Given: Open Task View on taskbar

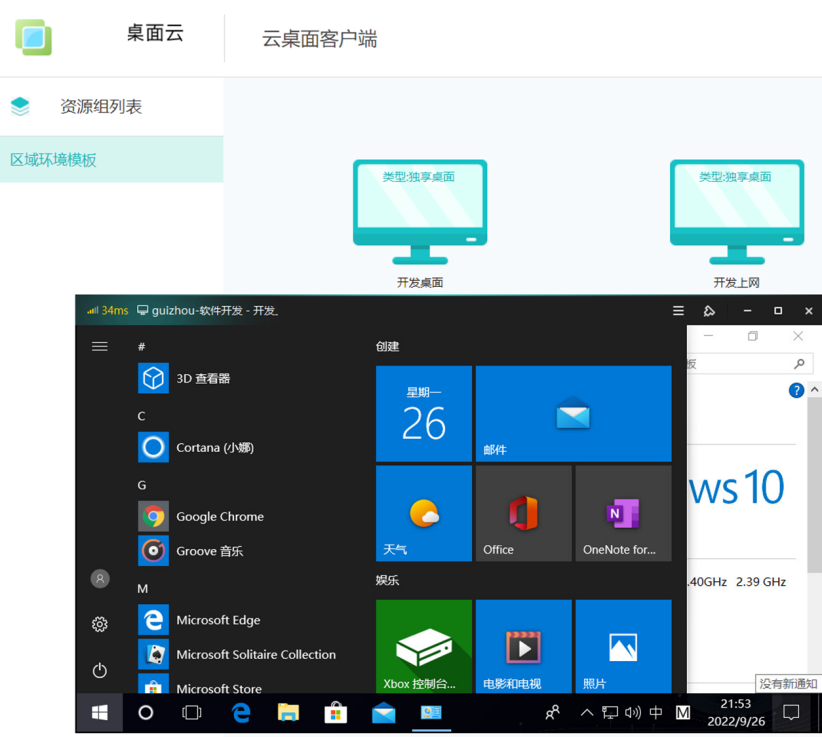Looking at the screenshot, I should (191, 712).
